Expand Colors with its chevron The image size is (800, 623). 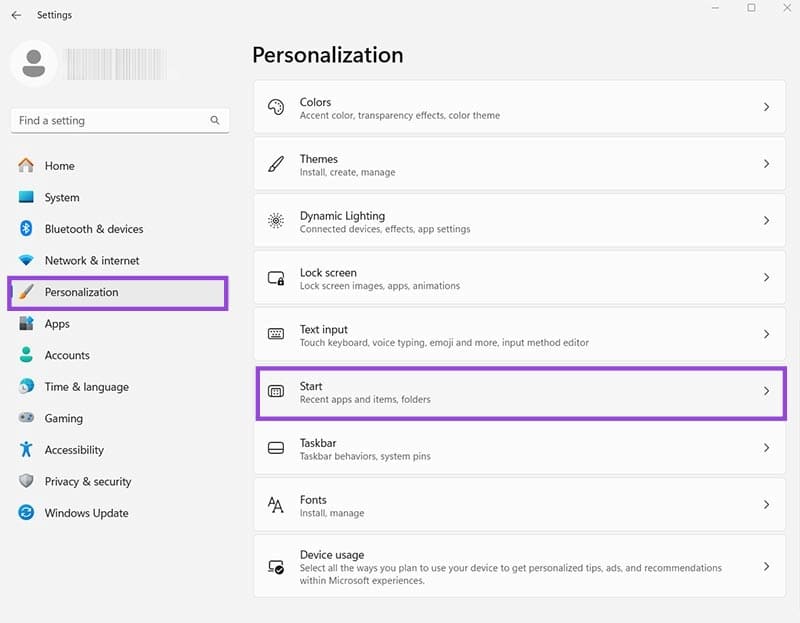[x=766, y=107]
